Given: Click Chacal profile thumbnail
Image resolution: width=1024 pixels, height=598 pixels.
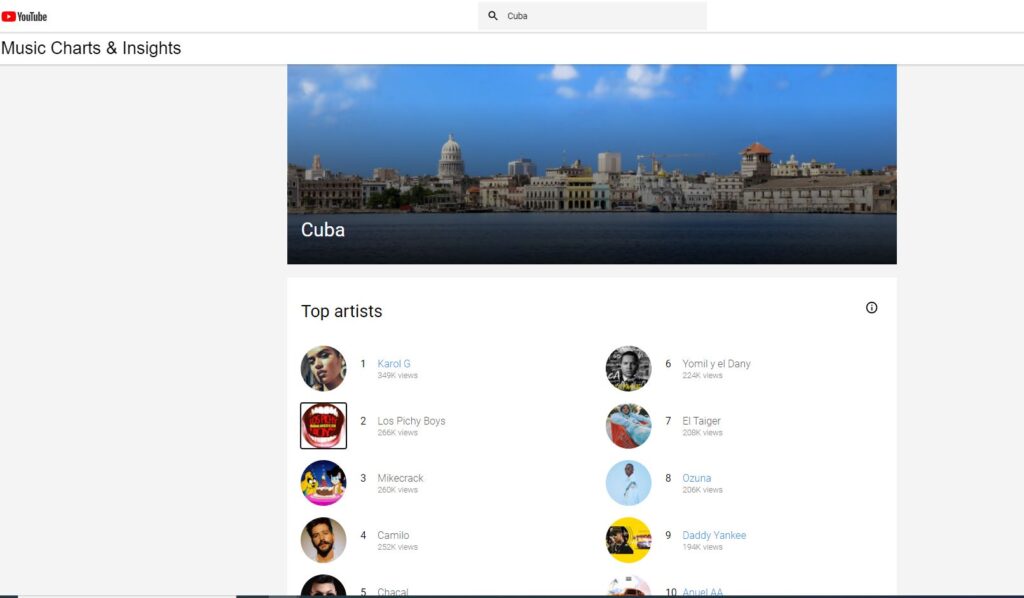Looking at the screenshot, I should point(323,586).
